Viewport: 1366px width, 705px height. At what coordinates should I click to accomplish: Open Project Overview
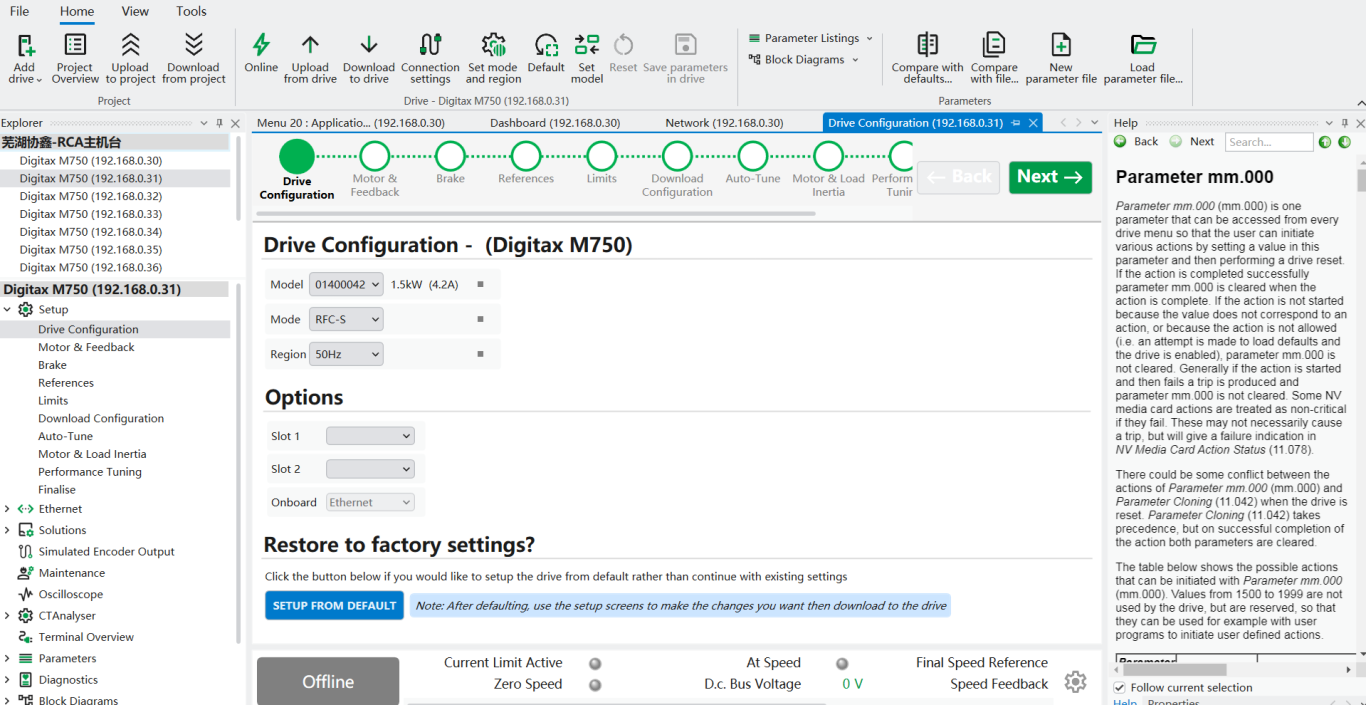[x=75, y=45]
